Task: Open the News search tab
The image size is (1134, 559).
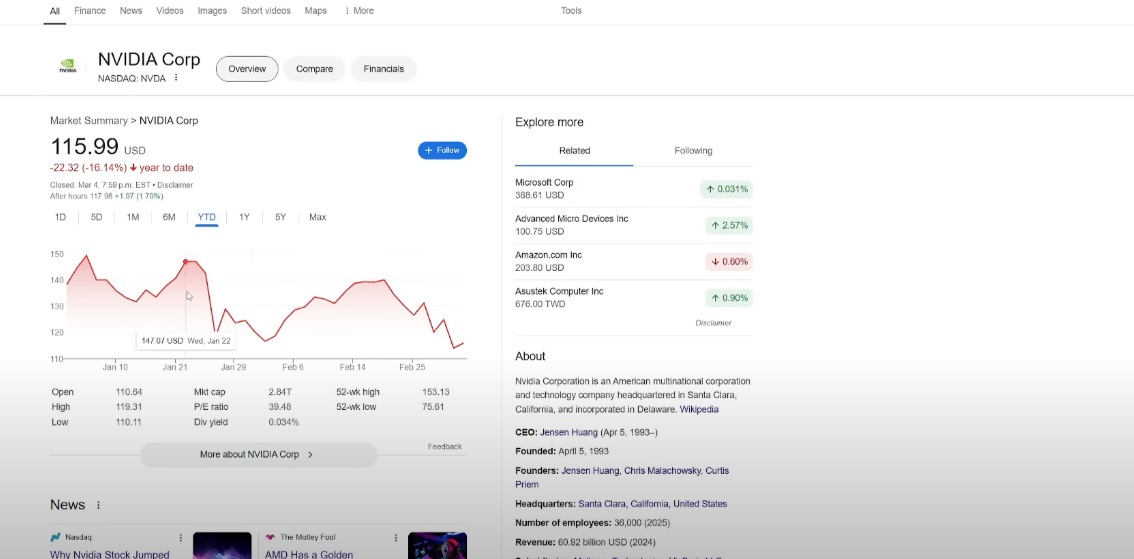Action: (131, 11)
